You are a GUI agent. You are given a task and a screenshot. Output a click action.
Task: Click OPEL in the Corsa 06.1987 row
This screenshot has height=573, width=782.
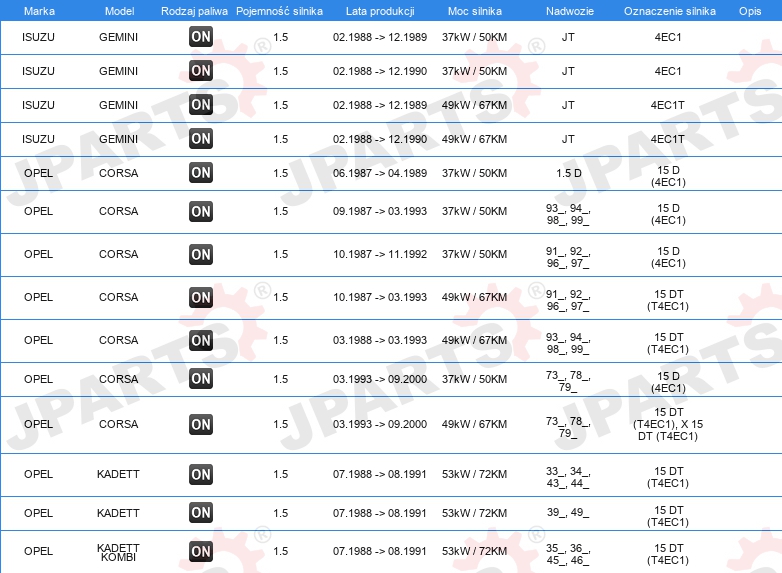[38, 173]
